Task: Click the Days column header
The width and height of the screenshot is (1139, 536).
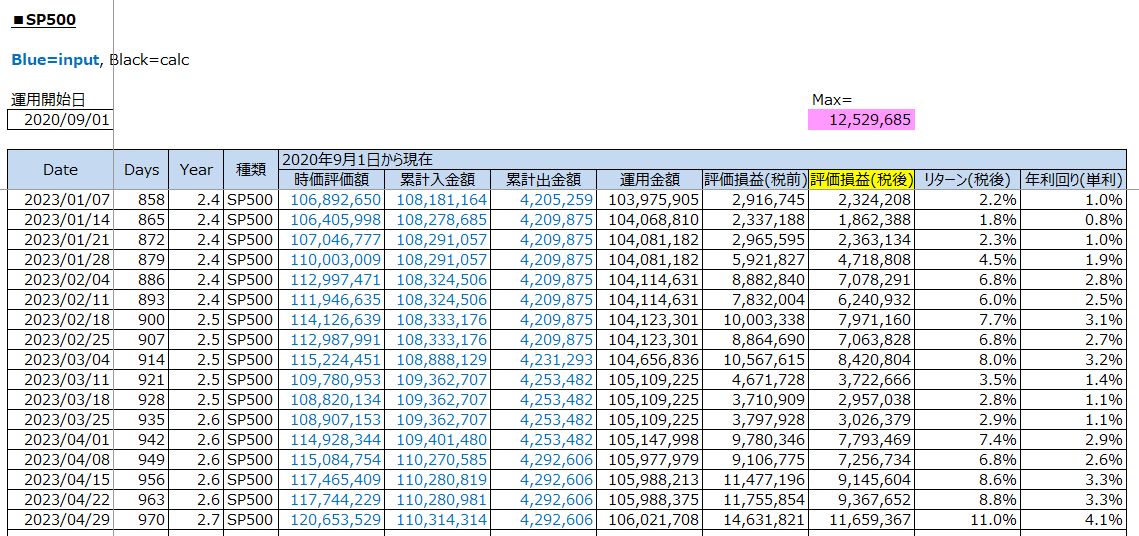Action: pos(141,170)
